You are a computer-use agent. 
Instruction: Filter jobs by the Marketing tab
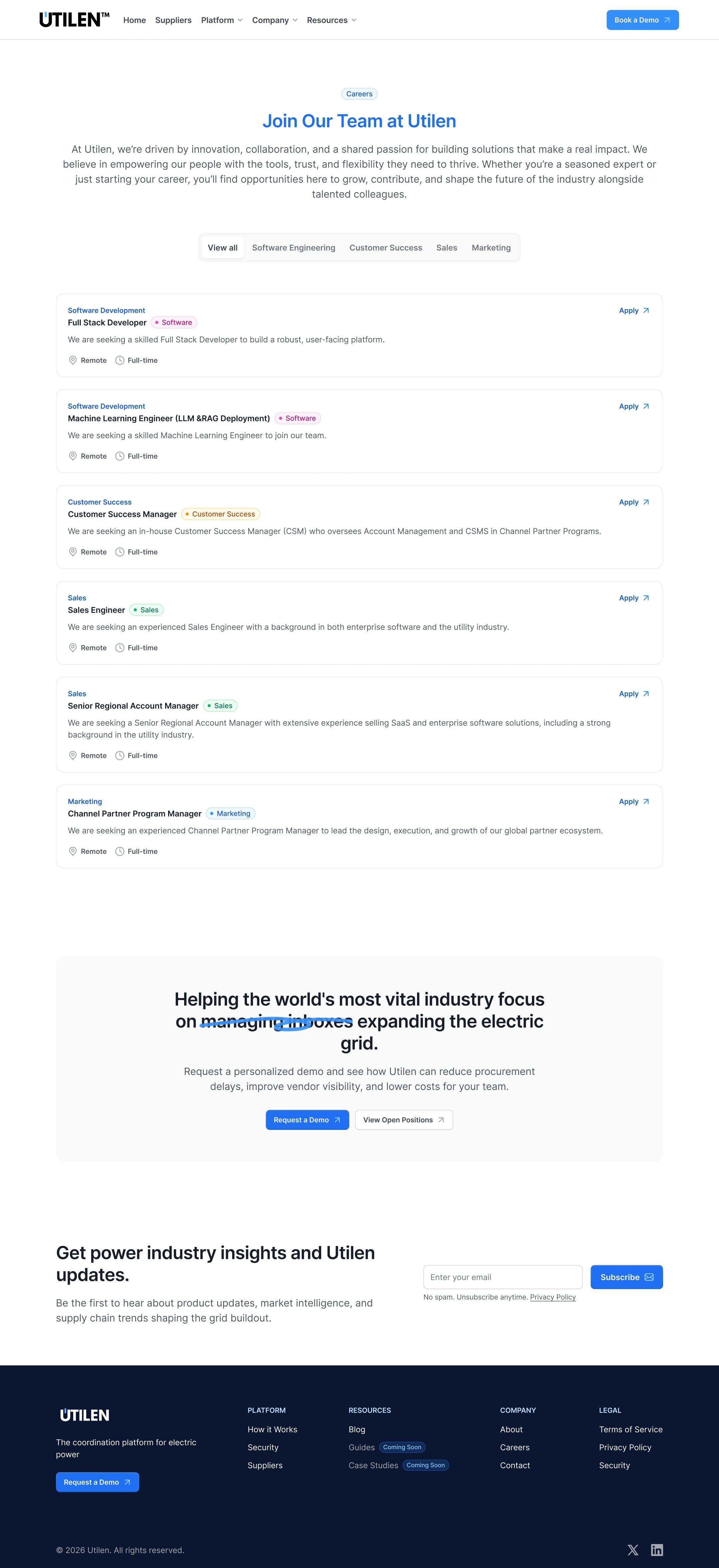point(491,248)
